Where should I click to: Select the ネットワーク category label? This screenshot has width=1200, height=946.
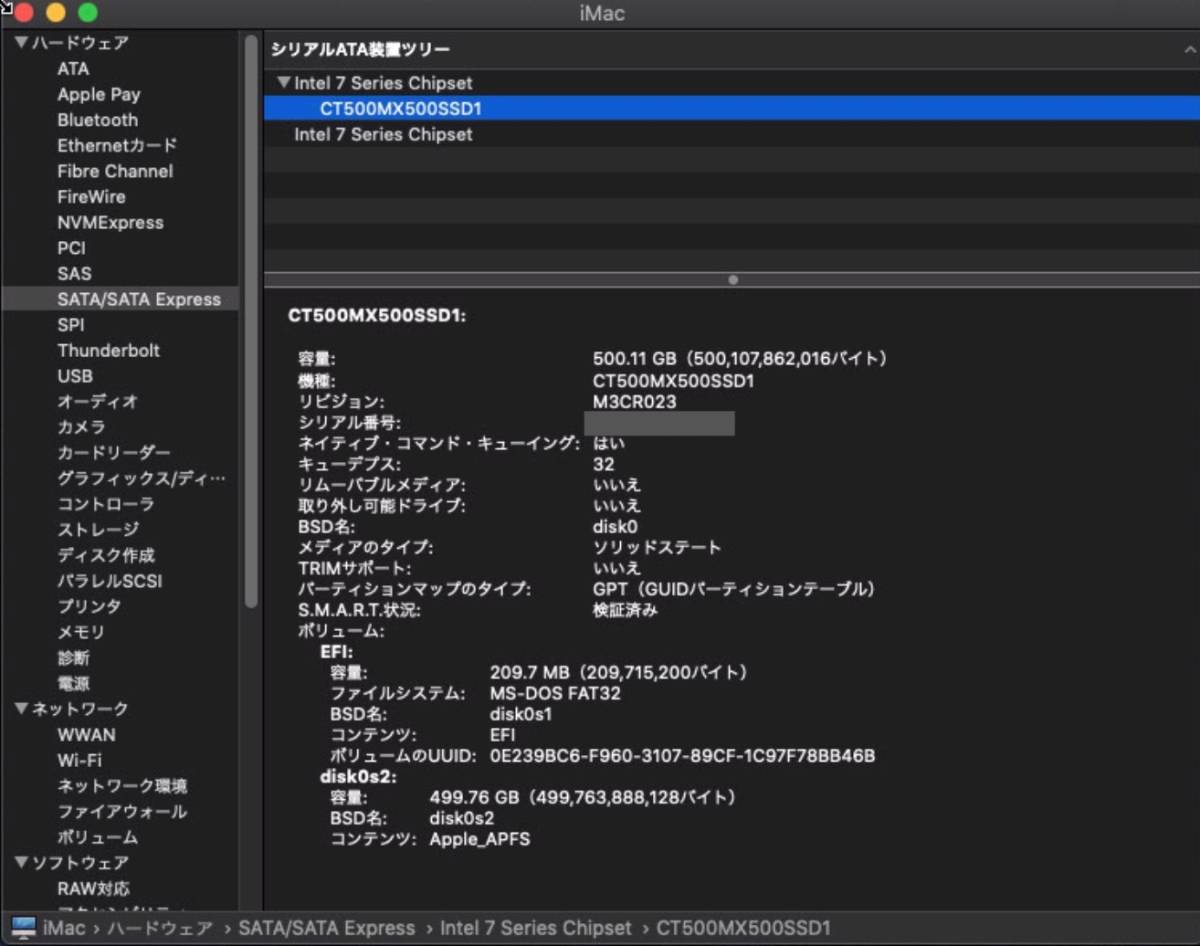[80, 709]
